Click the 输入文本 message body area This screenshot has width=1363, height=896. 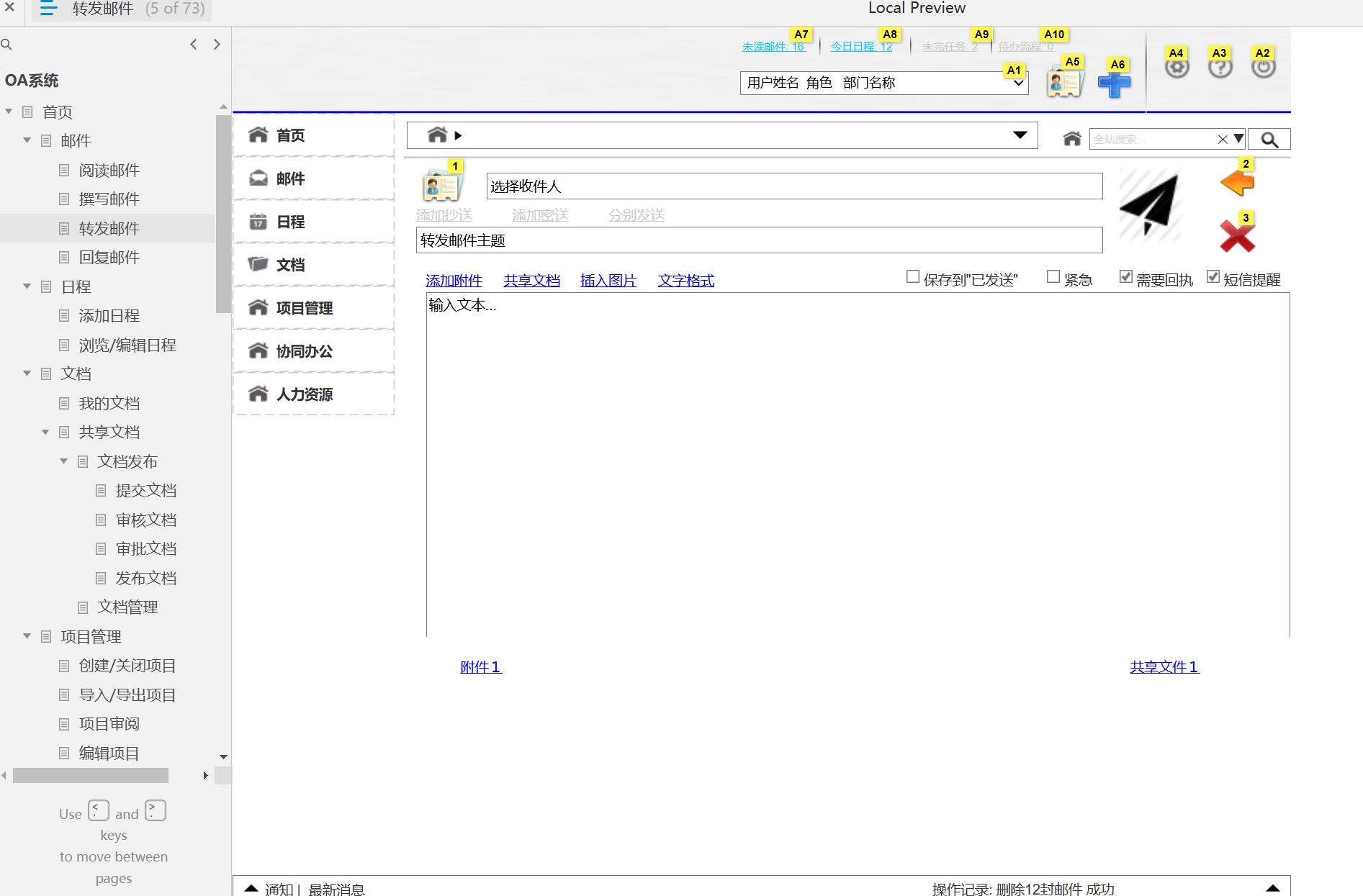point(858,465)
